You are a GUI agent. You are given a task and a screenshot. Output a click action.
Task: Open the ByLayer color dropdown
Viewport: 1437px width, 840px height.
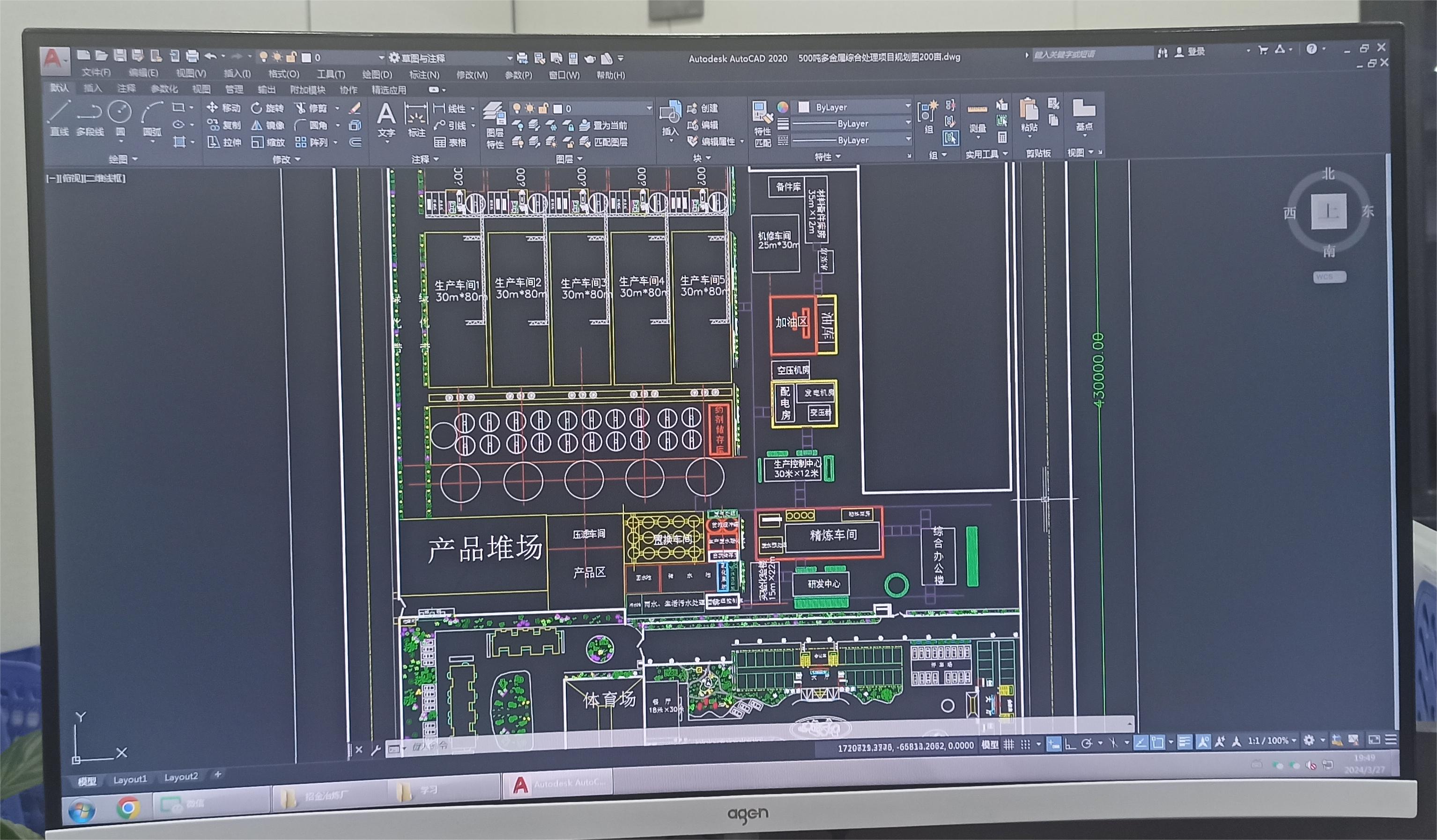[852, 107]
